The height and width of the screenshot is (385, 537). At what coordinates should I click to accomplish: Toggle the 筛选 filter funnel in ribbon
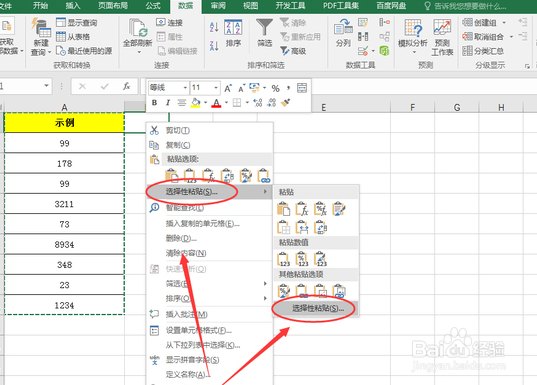[264, 33]
